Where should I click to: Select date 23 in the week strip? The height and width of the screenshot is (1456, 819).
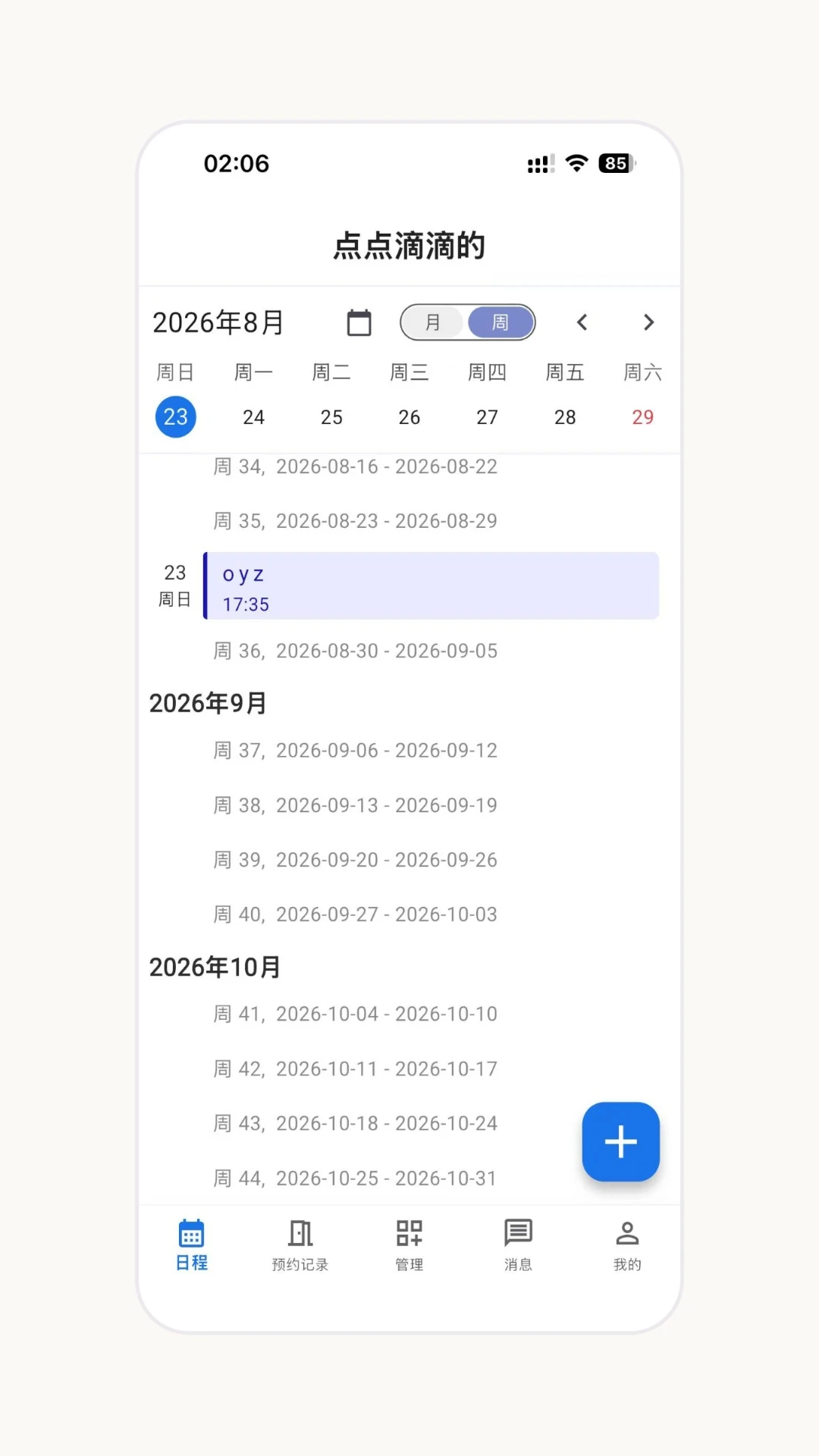pos(176,416)
